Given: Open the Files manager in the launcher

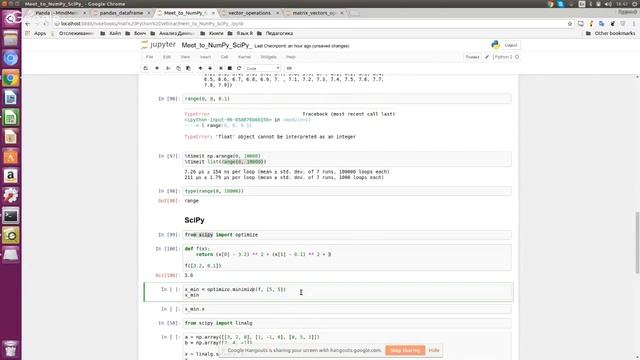Looking at the screenshot, I should (11, 38).
